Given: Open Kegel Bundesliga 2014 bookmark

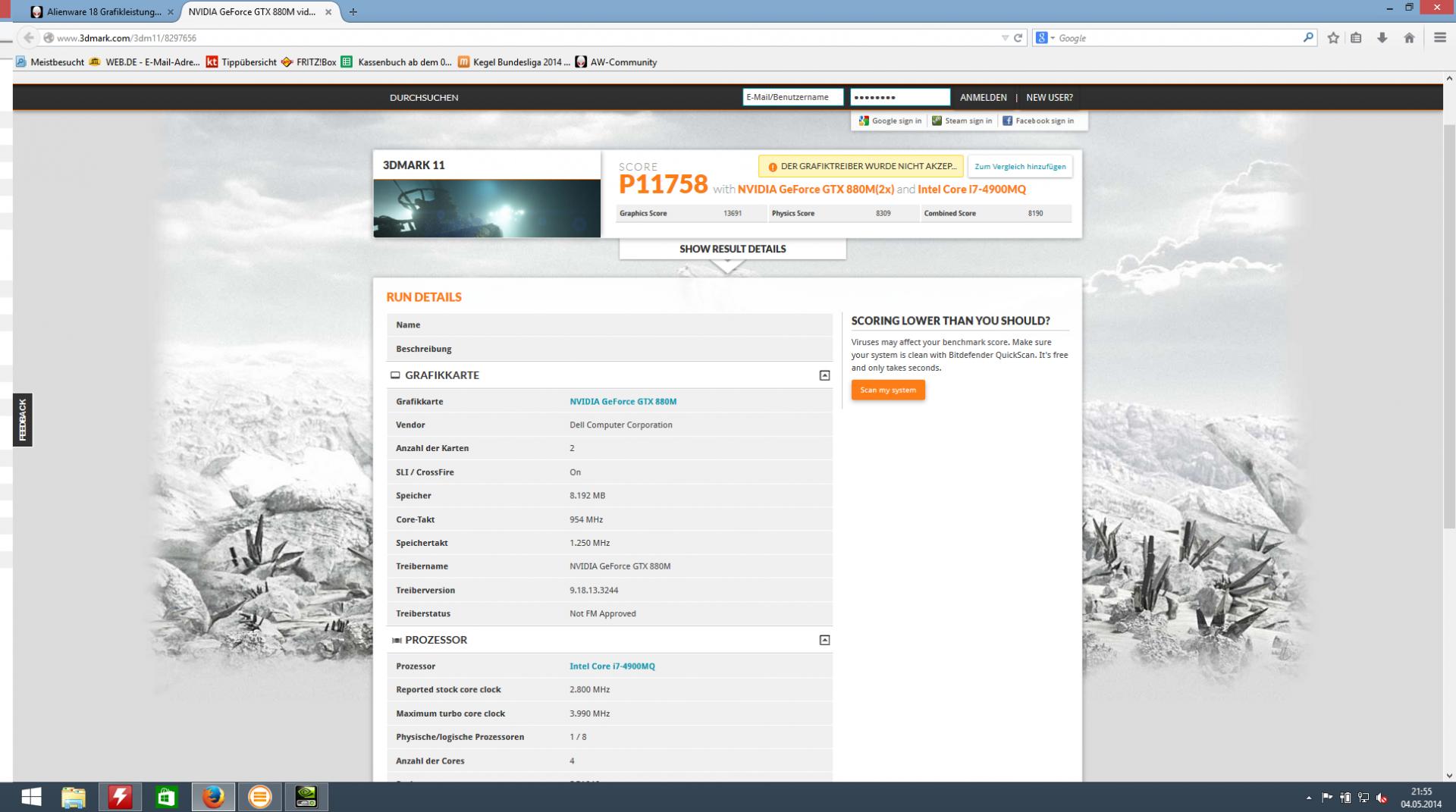Looking at the screenshot, I should coord(514,62).
